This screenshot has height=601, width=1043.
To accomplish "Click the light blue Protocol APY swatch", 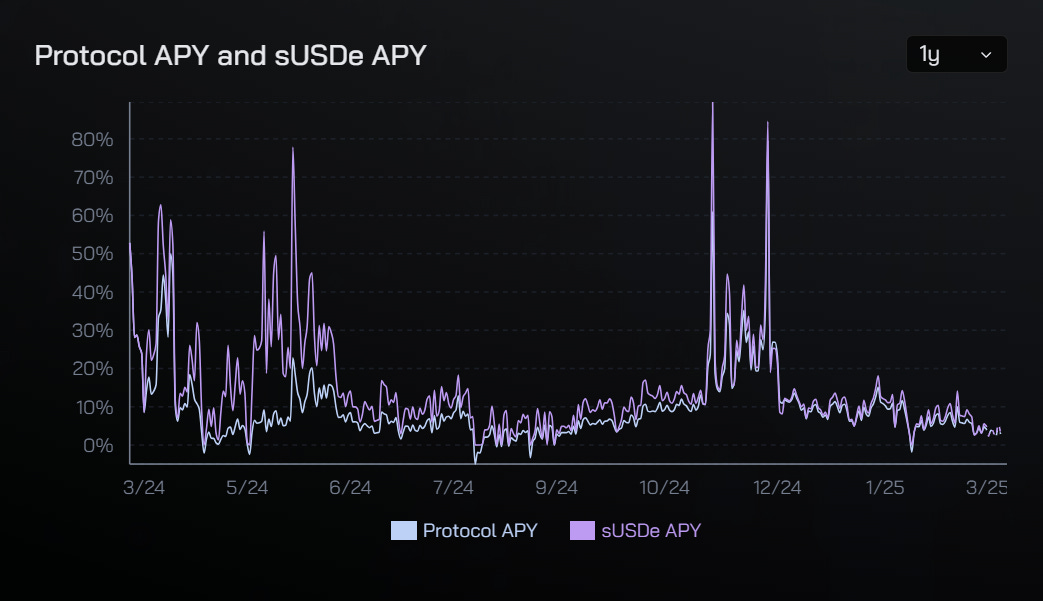I will pos(404,531).
